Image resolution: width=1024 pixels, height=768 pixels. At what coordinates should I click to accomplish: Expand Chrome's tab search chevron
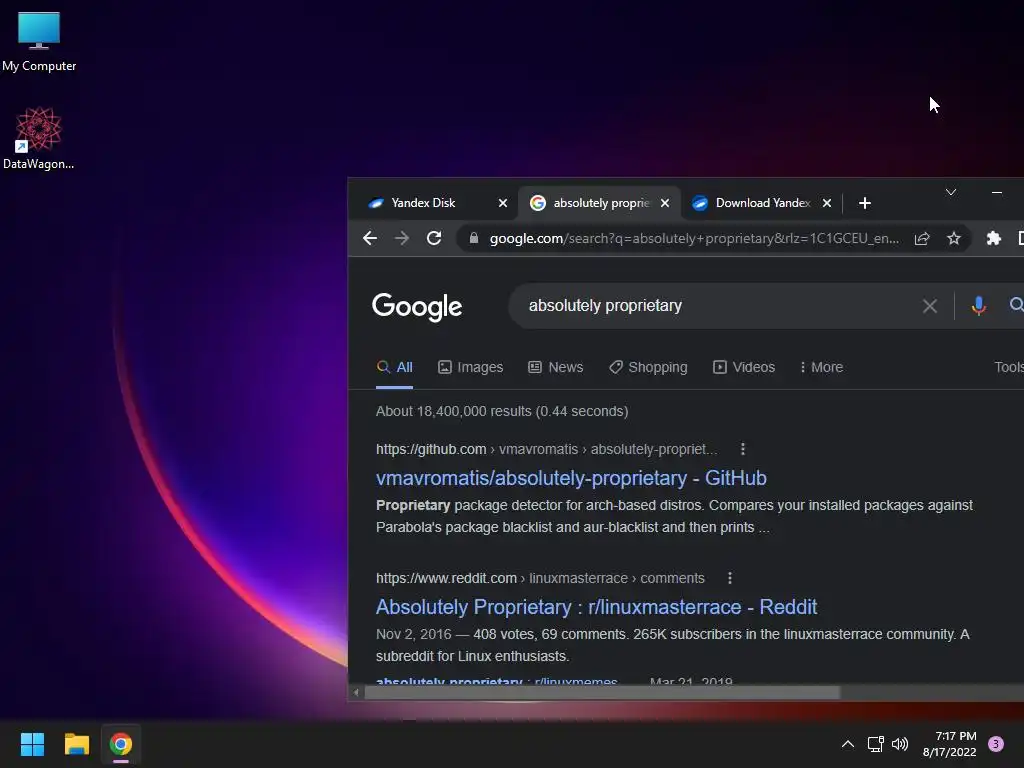pos(950,192)
